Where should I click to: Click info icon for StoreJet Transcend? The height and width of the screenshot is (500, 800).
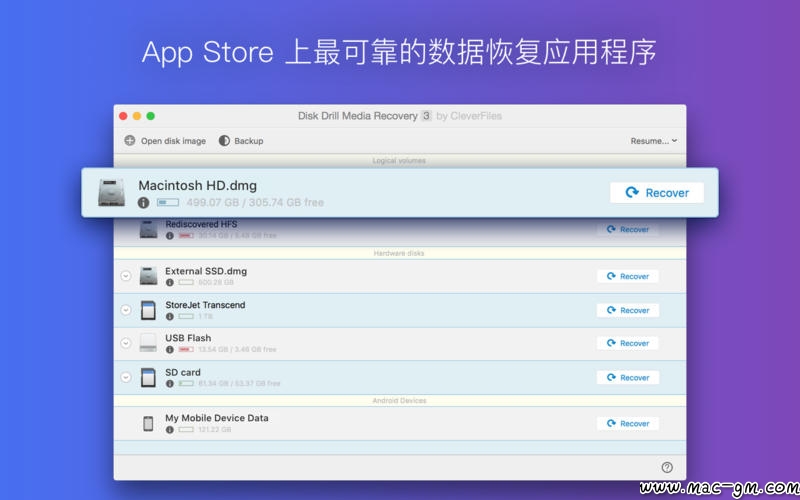click(x=169, y=317)
